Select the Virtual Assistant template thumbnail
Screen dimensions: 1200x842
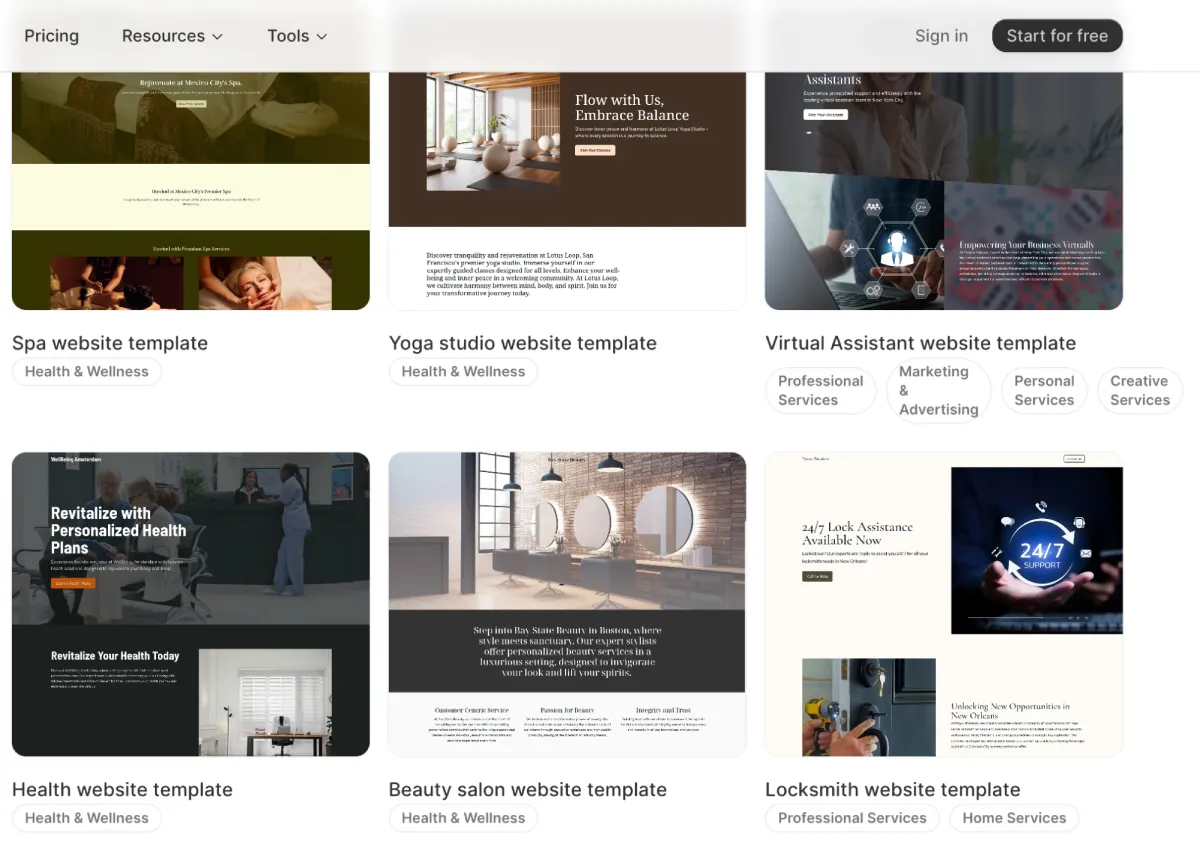click(x=943, y=192)
